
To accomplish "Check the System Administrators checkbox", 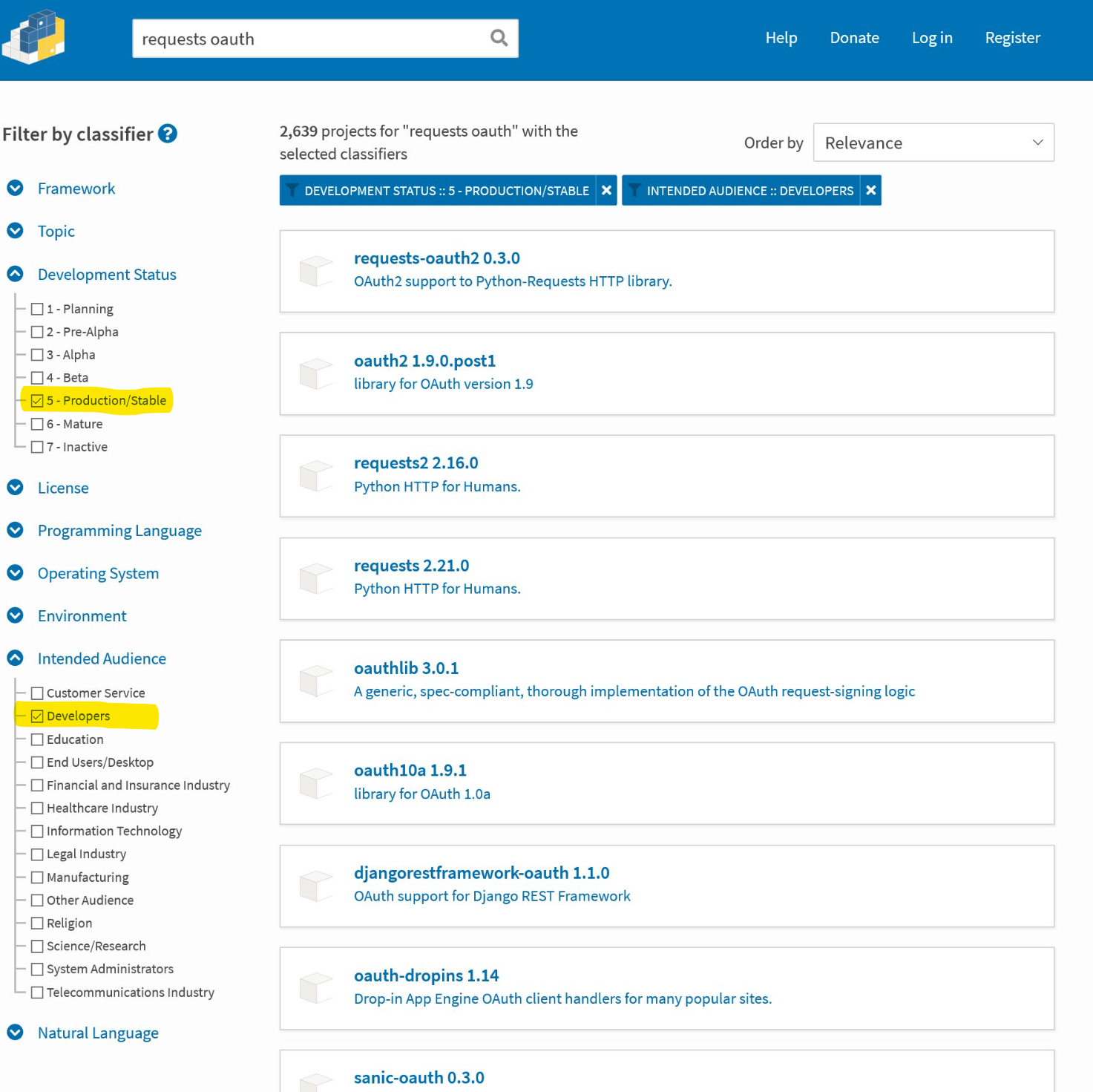I will click(37, 970).
